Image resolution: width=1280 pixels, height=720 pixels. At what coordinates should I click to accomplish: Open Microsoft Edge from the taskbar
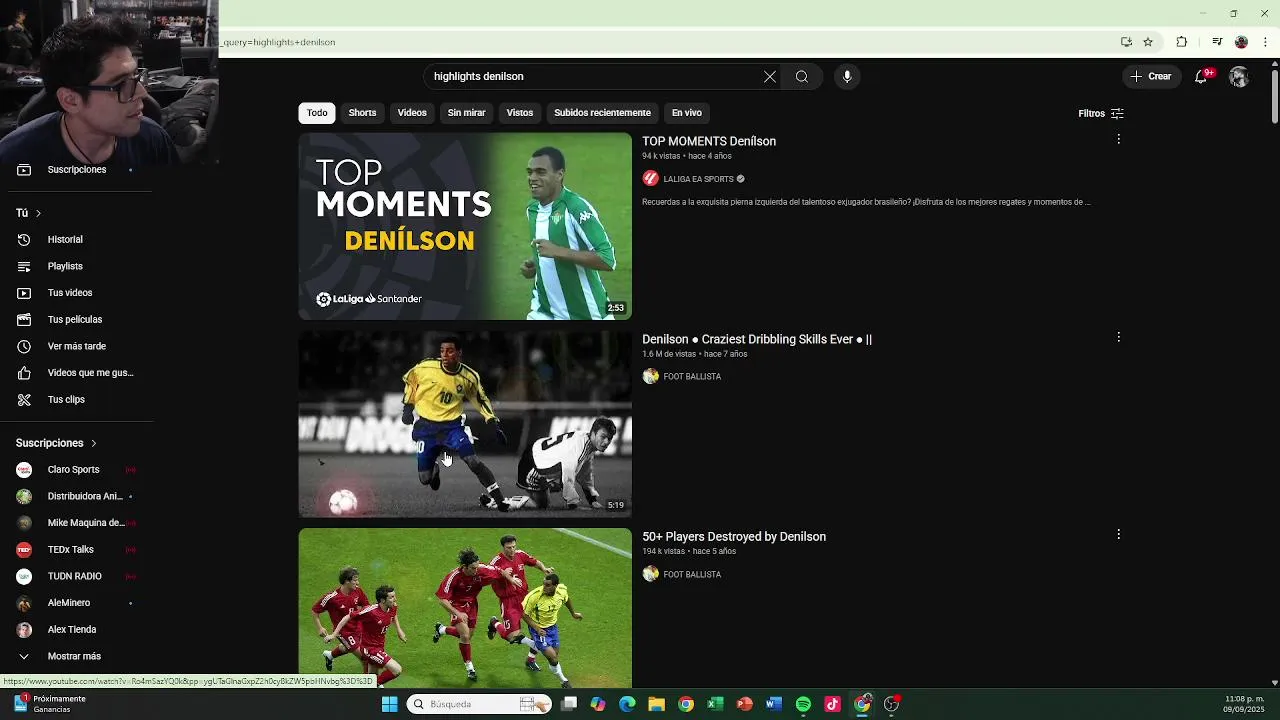[x=627, y=704]
